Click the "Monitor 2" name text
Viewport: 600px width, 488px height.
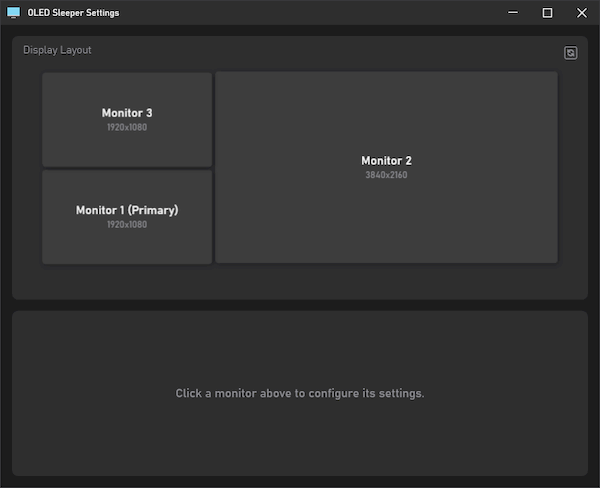pos(386,161)
